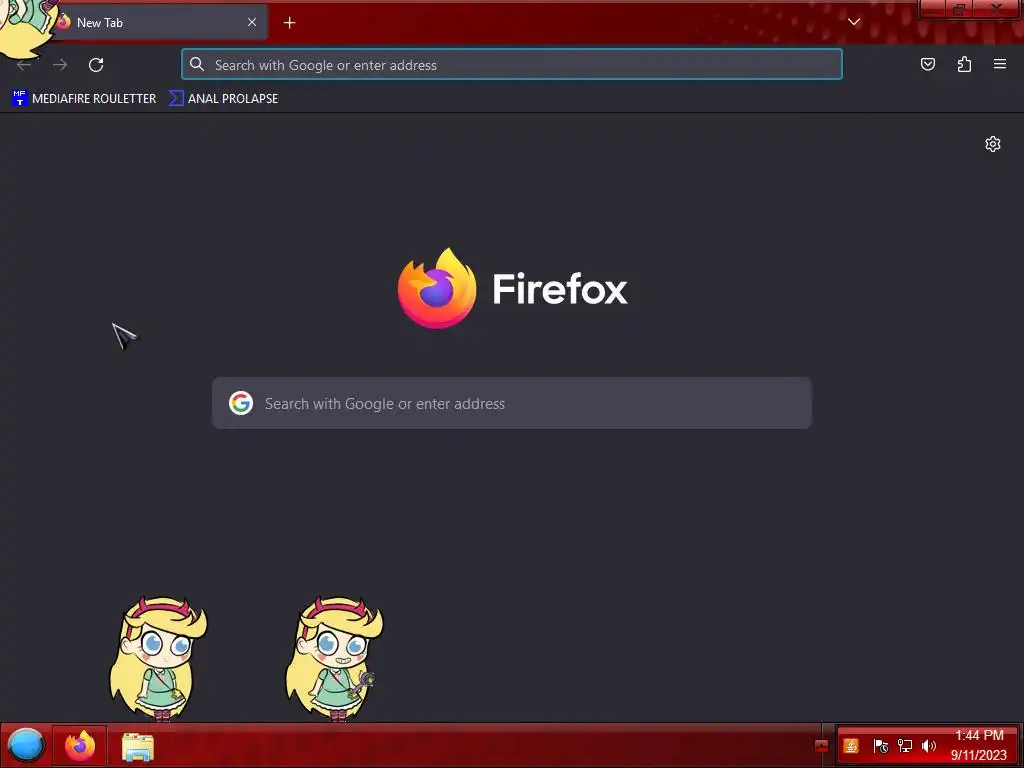Open a new tab with plus button
The image size is (1024, 768).
coord(289,23)
